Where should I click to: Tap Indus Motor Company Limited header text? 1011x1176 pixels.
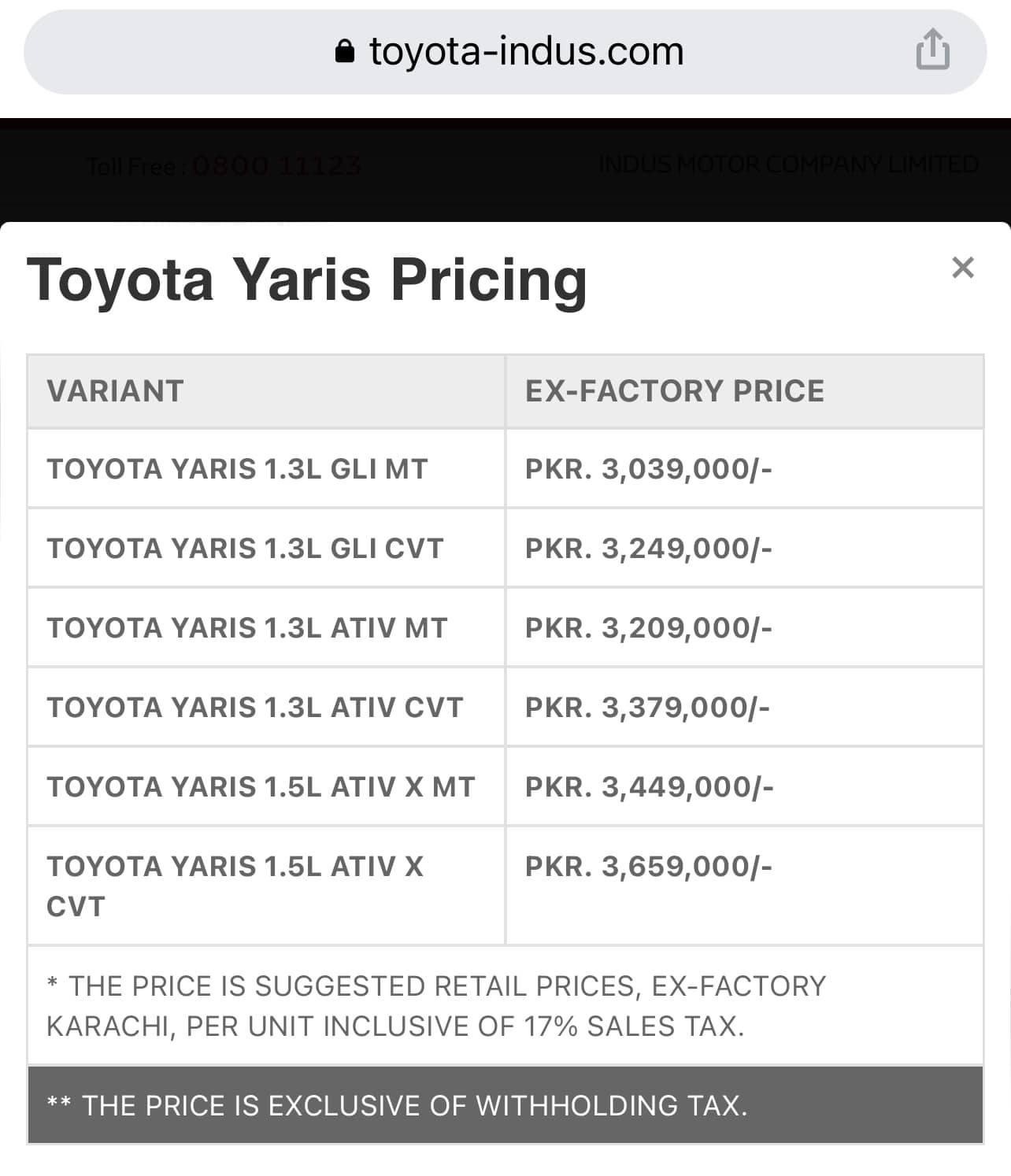click(789, 165)
